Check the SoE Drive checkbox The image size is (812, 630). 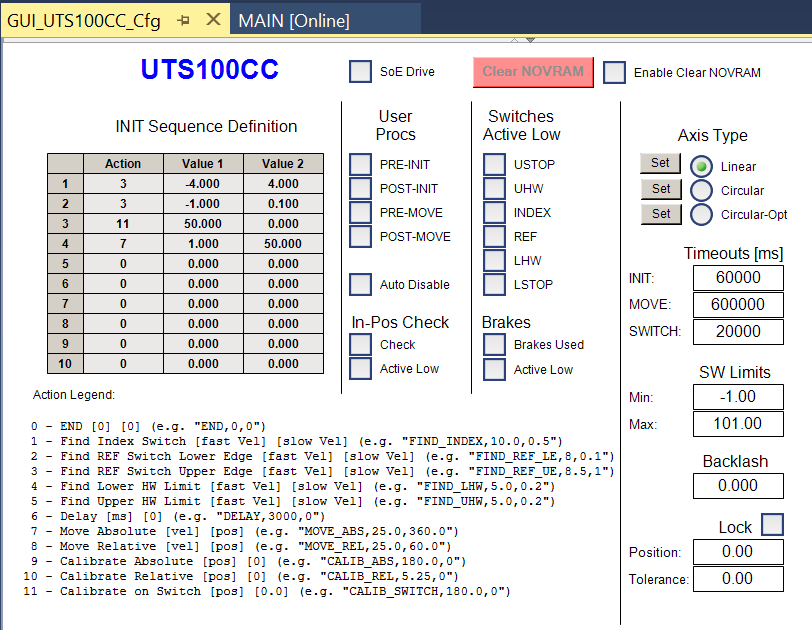360,71
